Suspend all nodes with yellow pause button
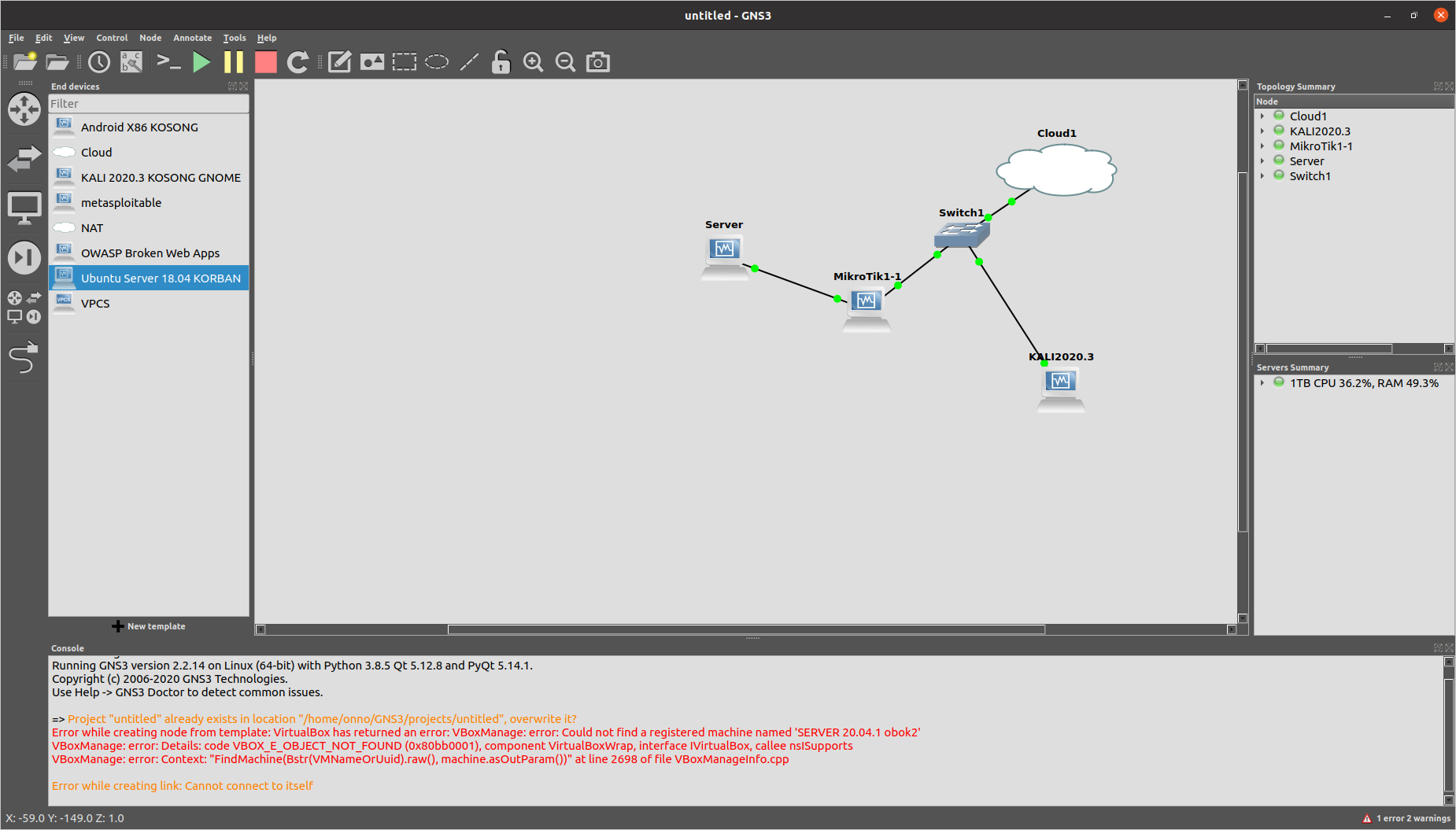 [234, 62]
